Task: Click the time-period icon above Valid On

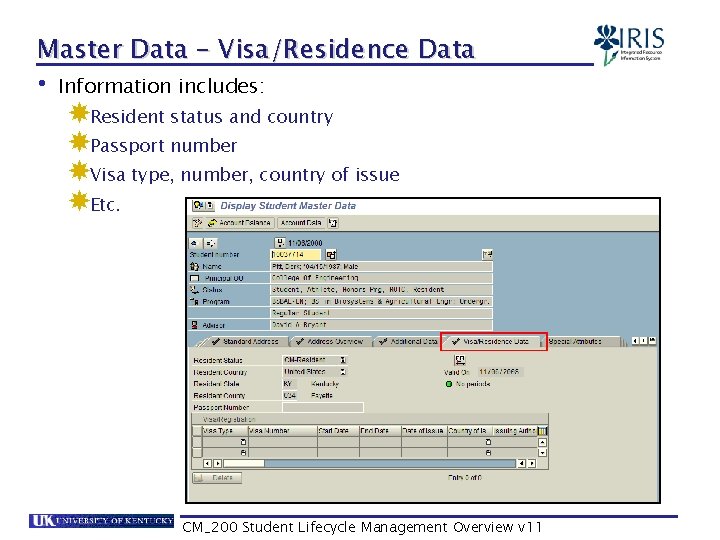Action: point(460,360)
